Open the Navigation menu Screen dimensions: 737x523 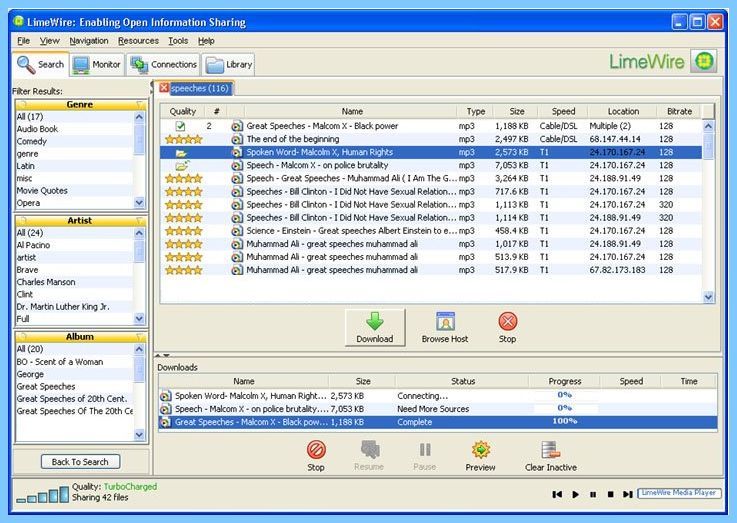coord(89,41)
